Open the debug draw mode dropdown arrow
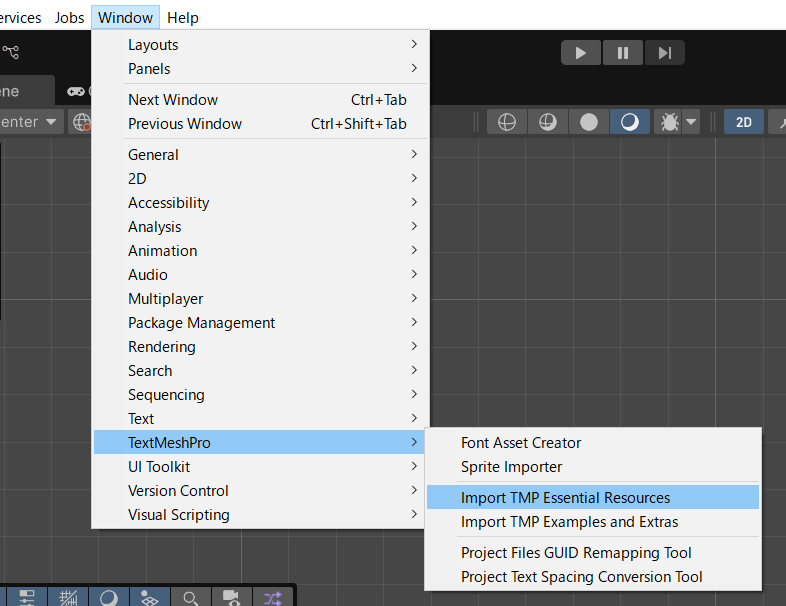 691,122
